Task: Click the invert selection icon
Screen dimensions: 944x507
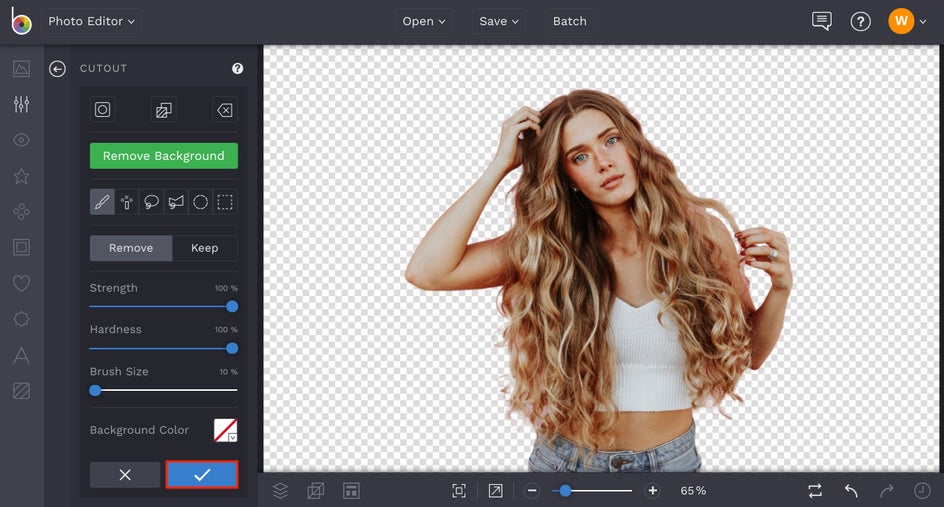Action: click(164, 110)
